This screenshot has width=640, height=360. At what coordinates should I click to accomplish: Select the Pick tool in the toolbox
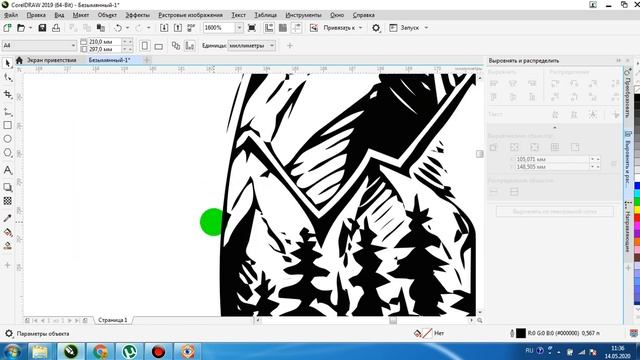(7, 63)
